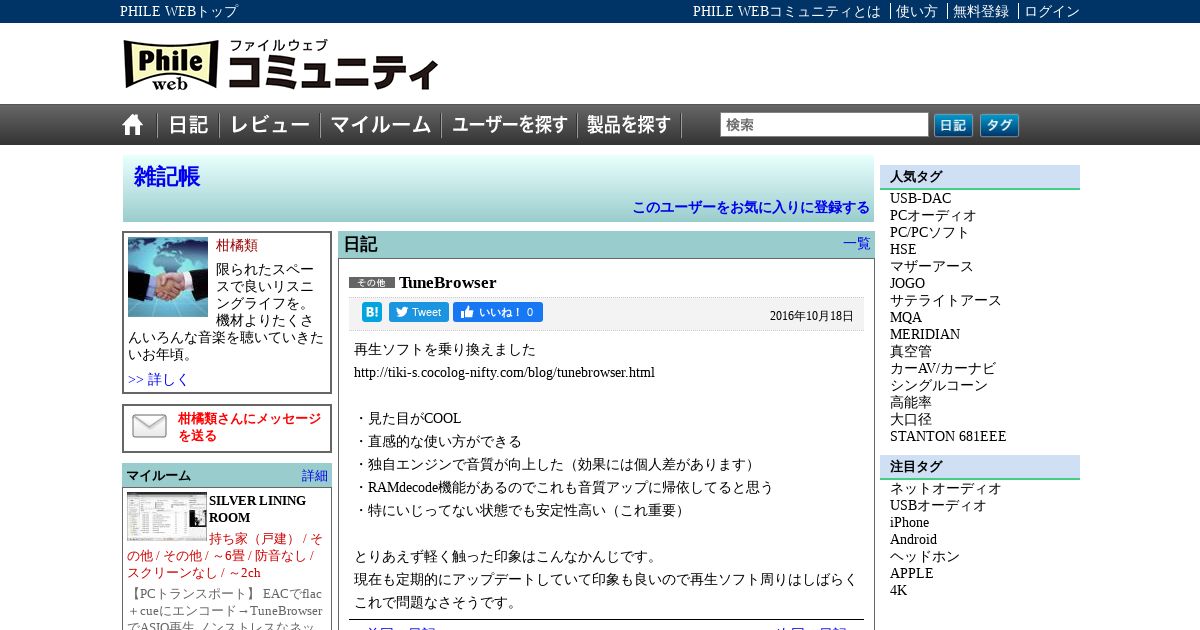
Task: Open the 雑記帳 blog title link
Action: (167, 177)
